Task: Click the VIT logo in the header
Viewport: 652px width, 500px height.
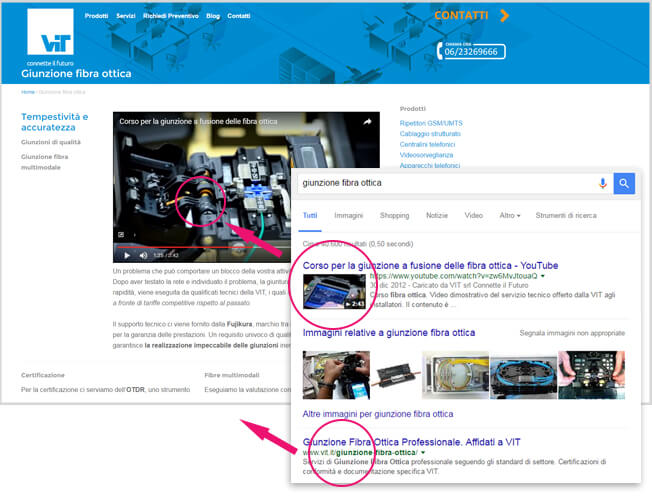Action: click(50, 32)
